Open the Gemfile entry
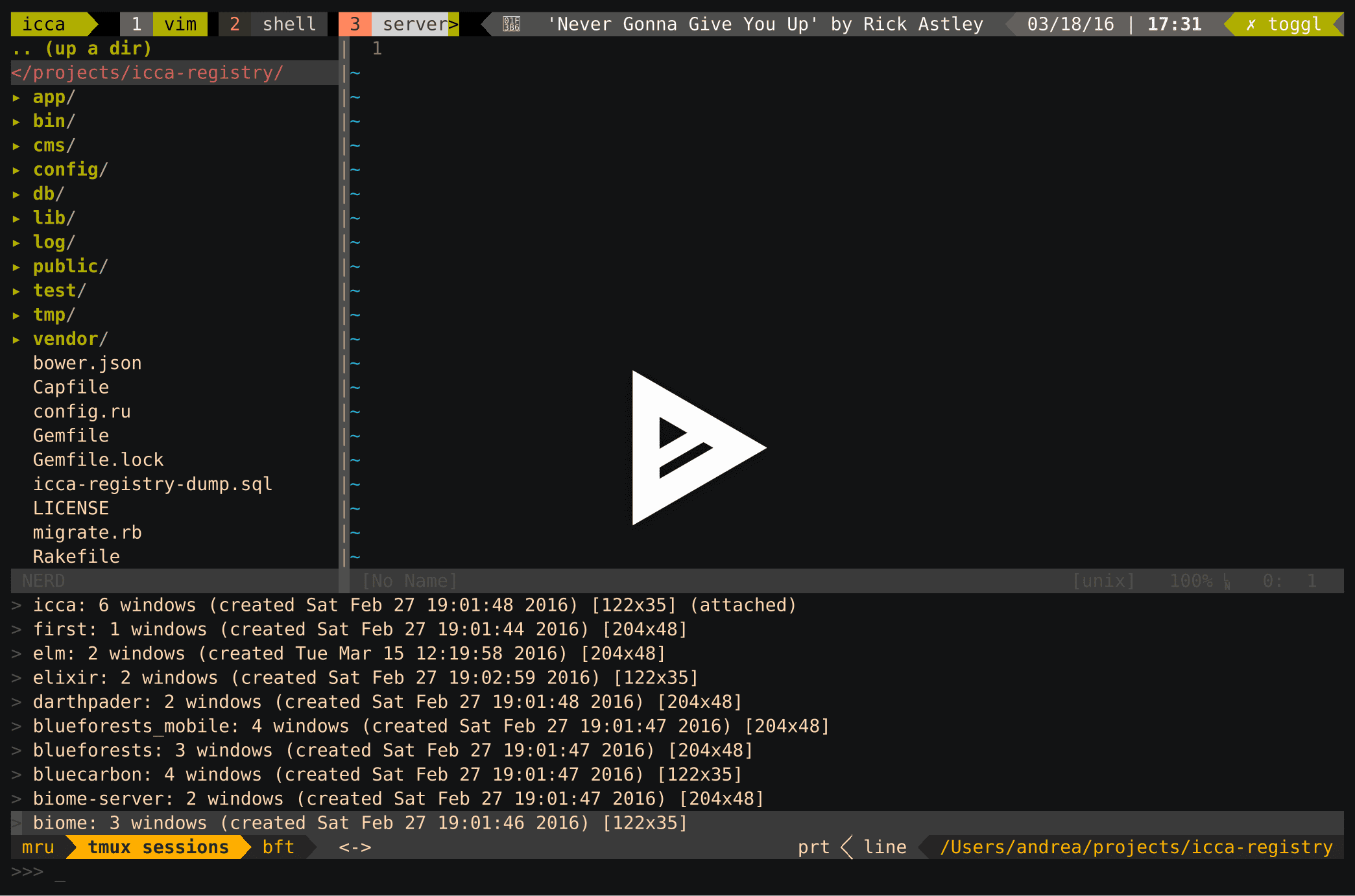1355x896 pixels. coord(71,436)
